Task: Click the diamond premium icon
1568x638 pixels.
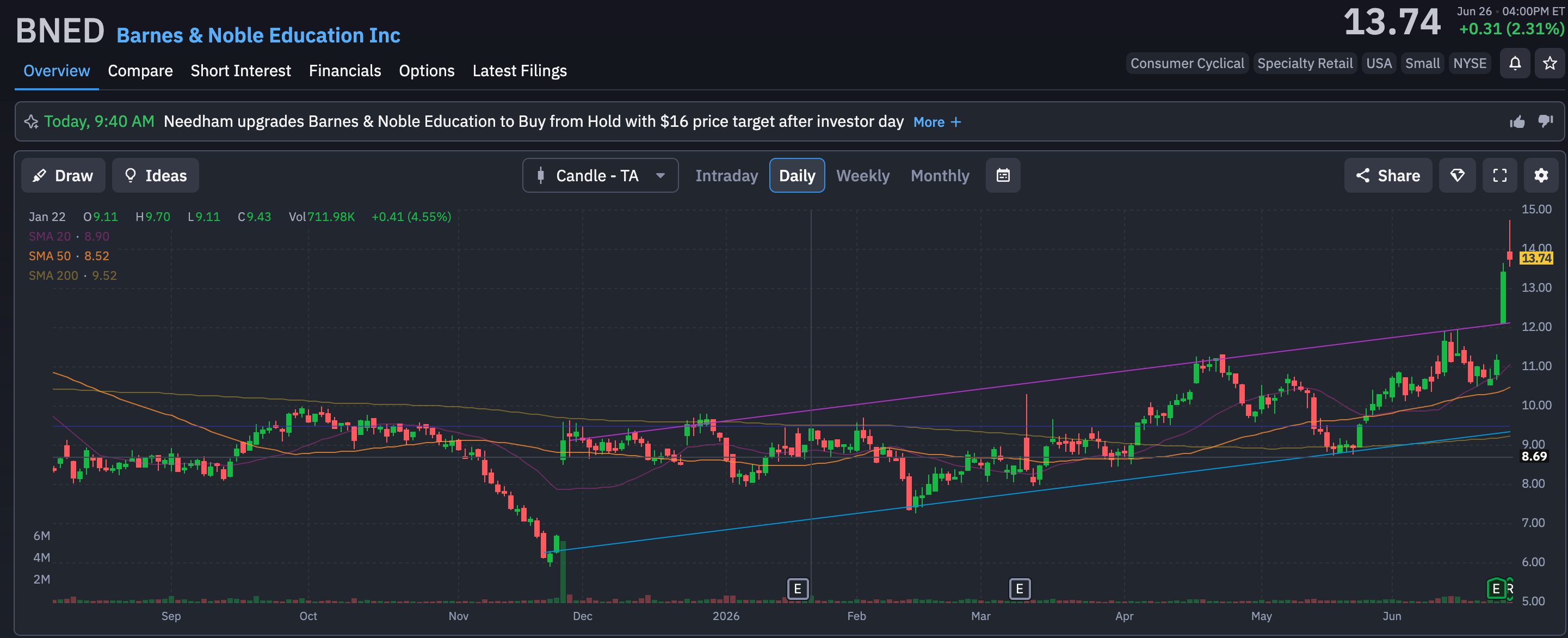Action: click(x=1457, y=175)
